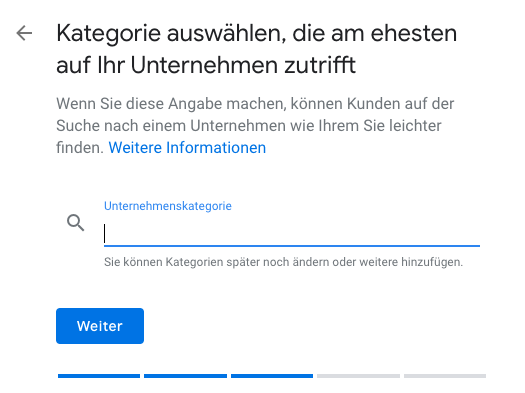525x393 pixels.
Task: Open the Weitere Informationen link
Action: coord(187,148)
